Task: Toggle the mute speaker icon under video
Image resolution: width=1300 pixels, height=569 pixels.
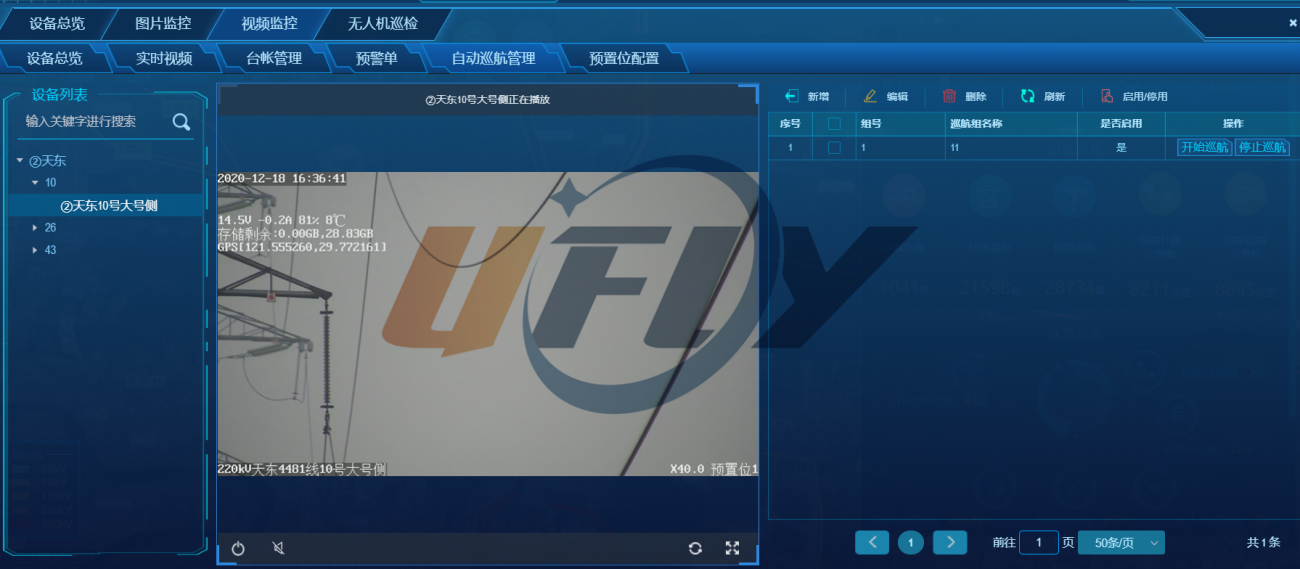Action: click(x=279, y=548)
